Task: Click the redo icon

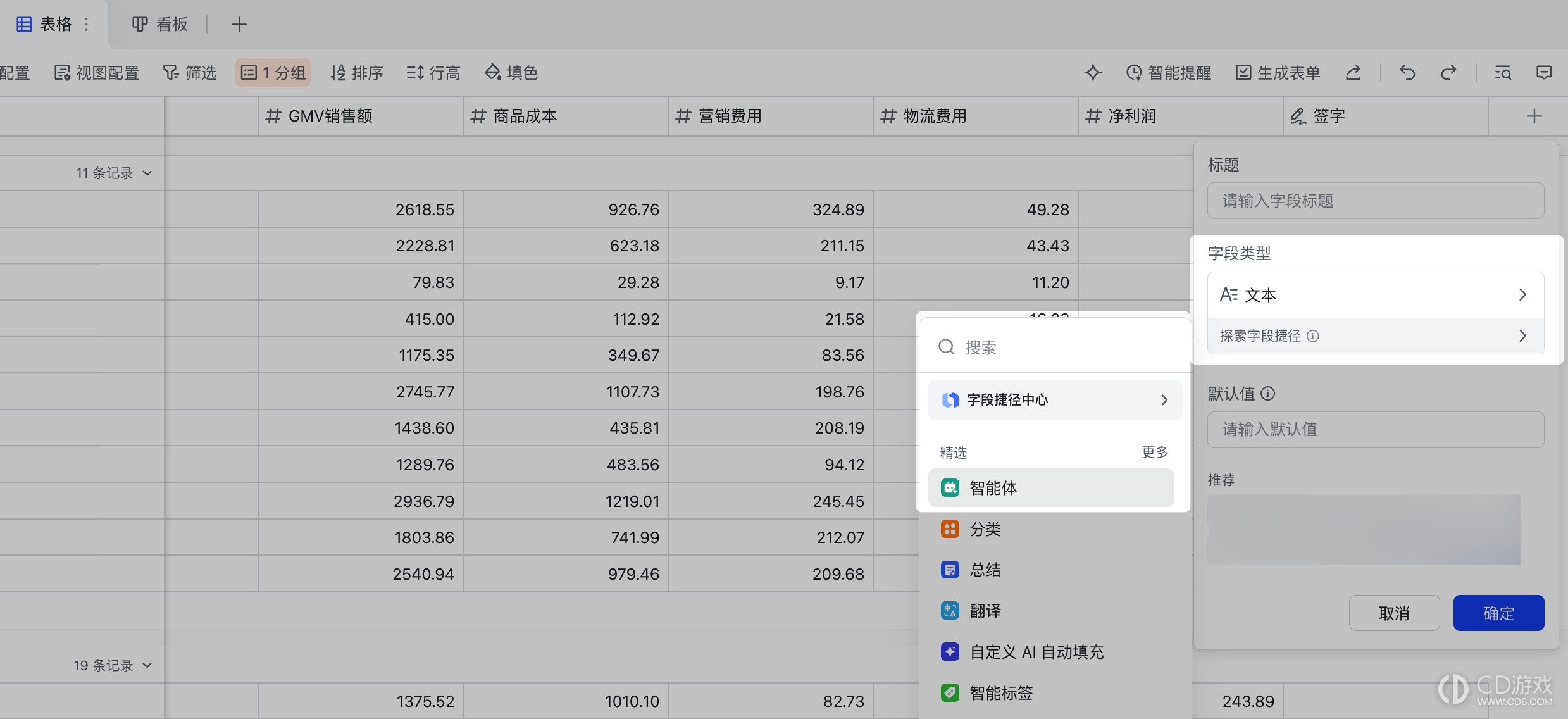Action: (x=1448, y=73)
